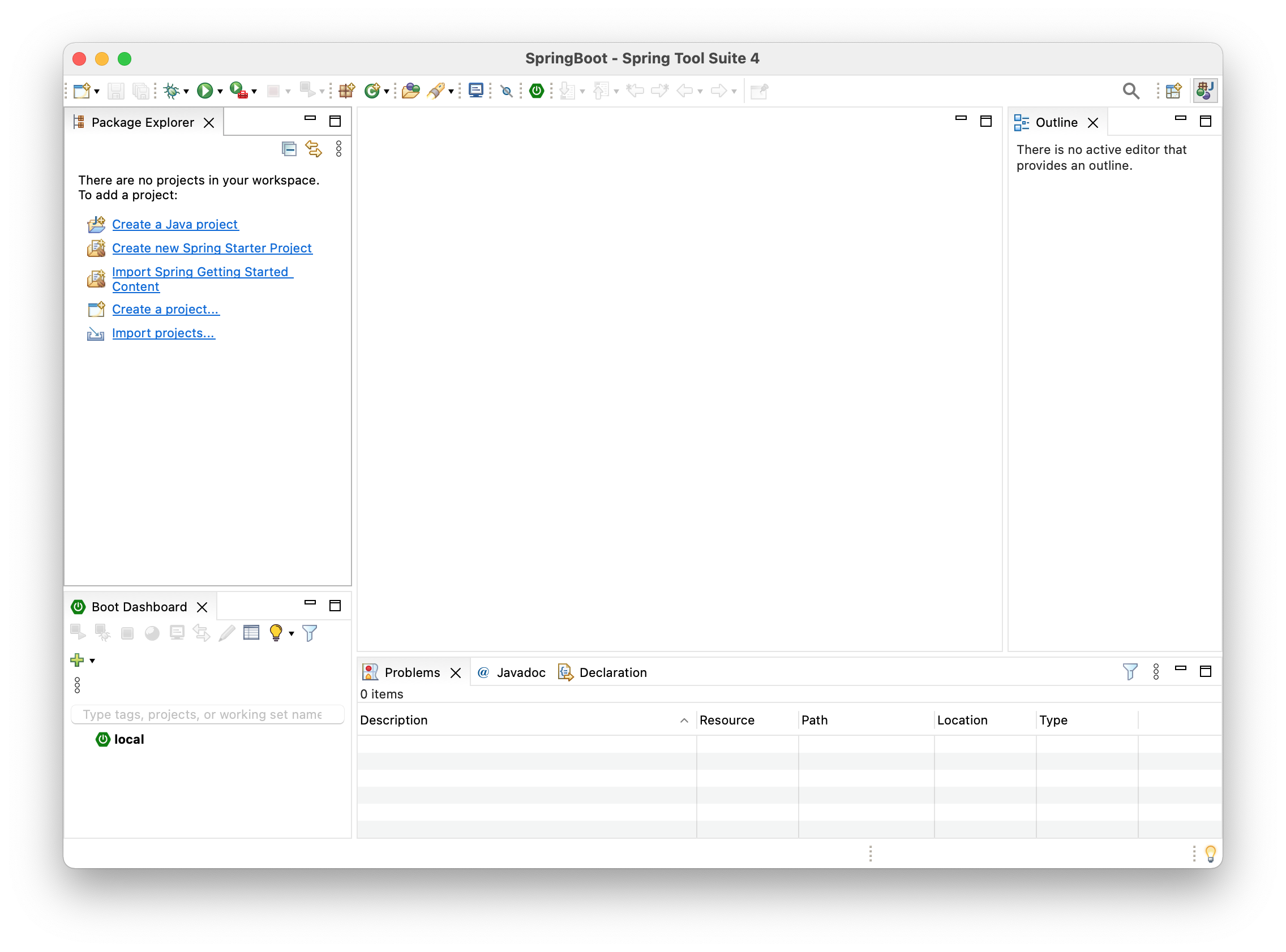The image size is (1286, 952).
Task: Toggle the Boot Dashboard filter funnel
Action: point(310,633)
